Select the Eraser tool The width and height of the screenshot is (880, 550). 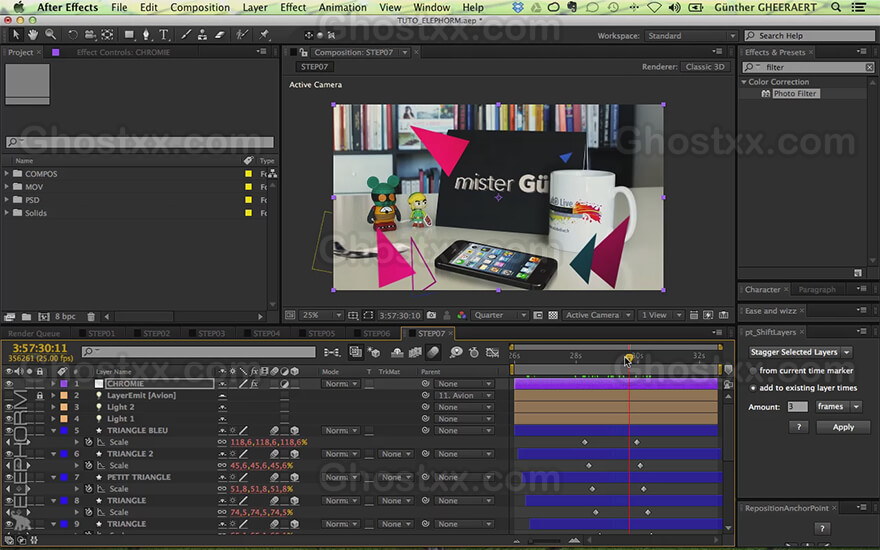click(x=219, y=35)
